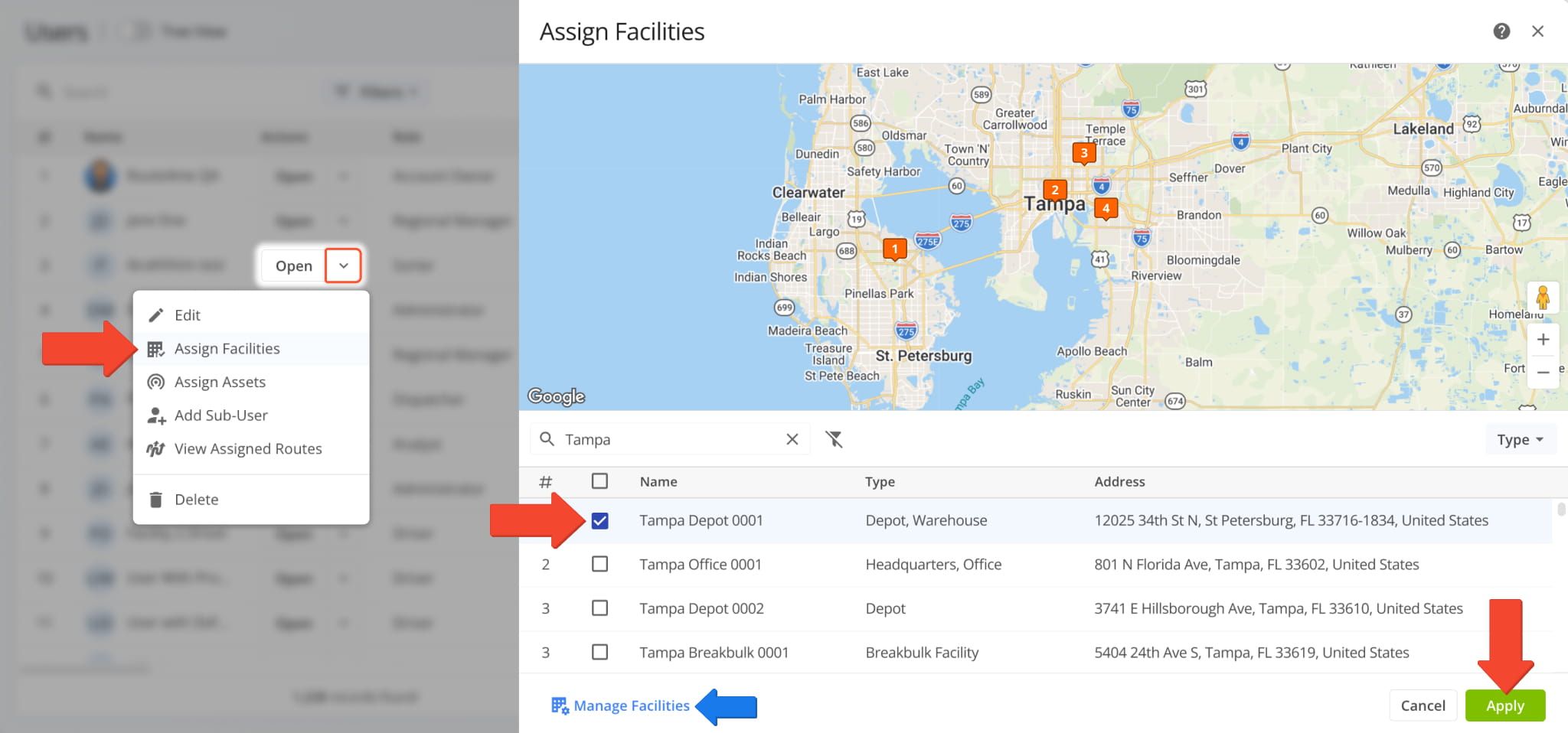Sort by the Name column header
Image resolution: width=1568 pixels, height=733 pixels.
tap(658, 481)
